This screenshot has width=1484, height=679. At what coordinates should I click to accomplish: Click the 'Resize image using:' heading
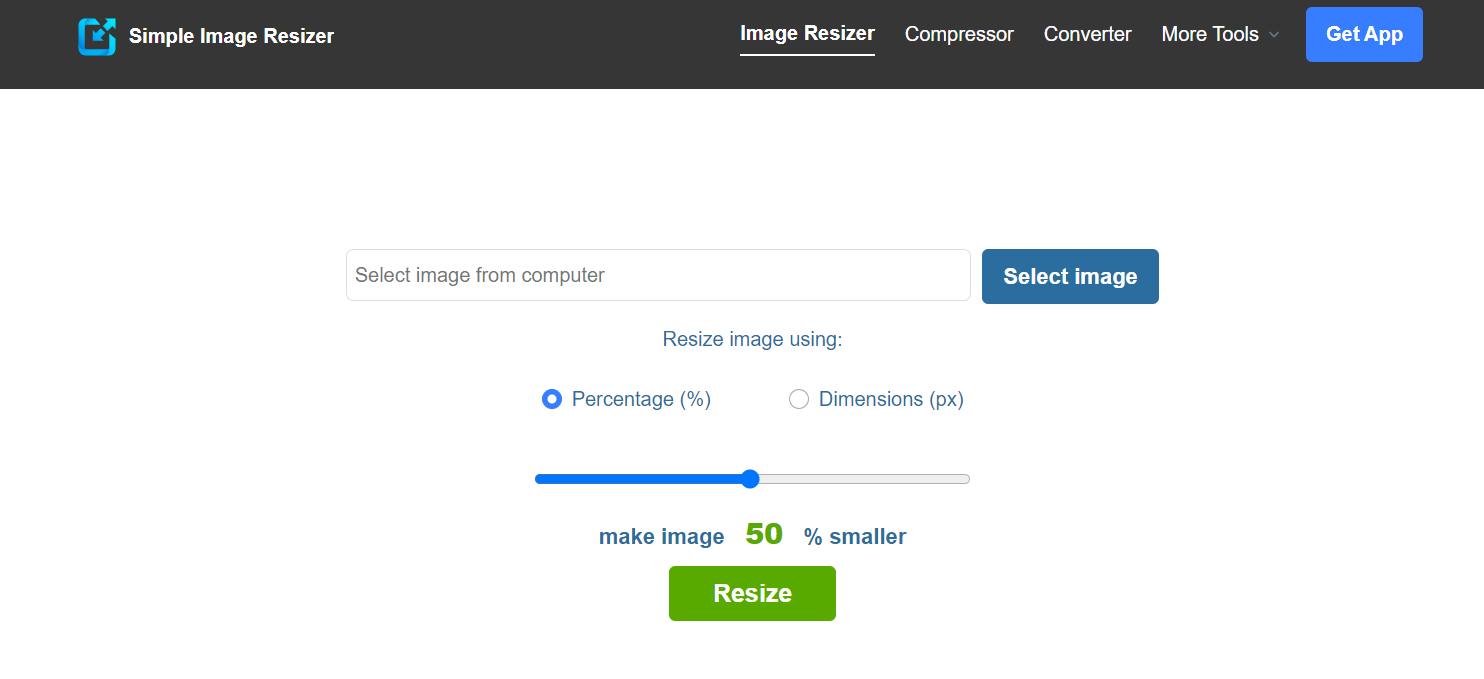click(x=752, y=339)
